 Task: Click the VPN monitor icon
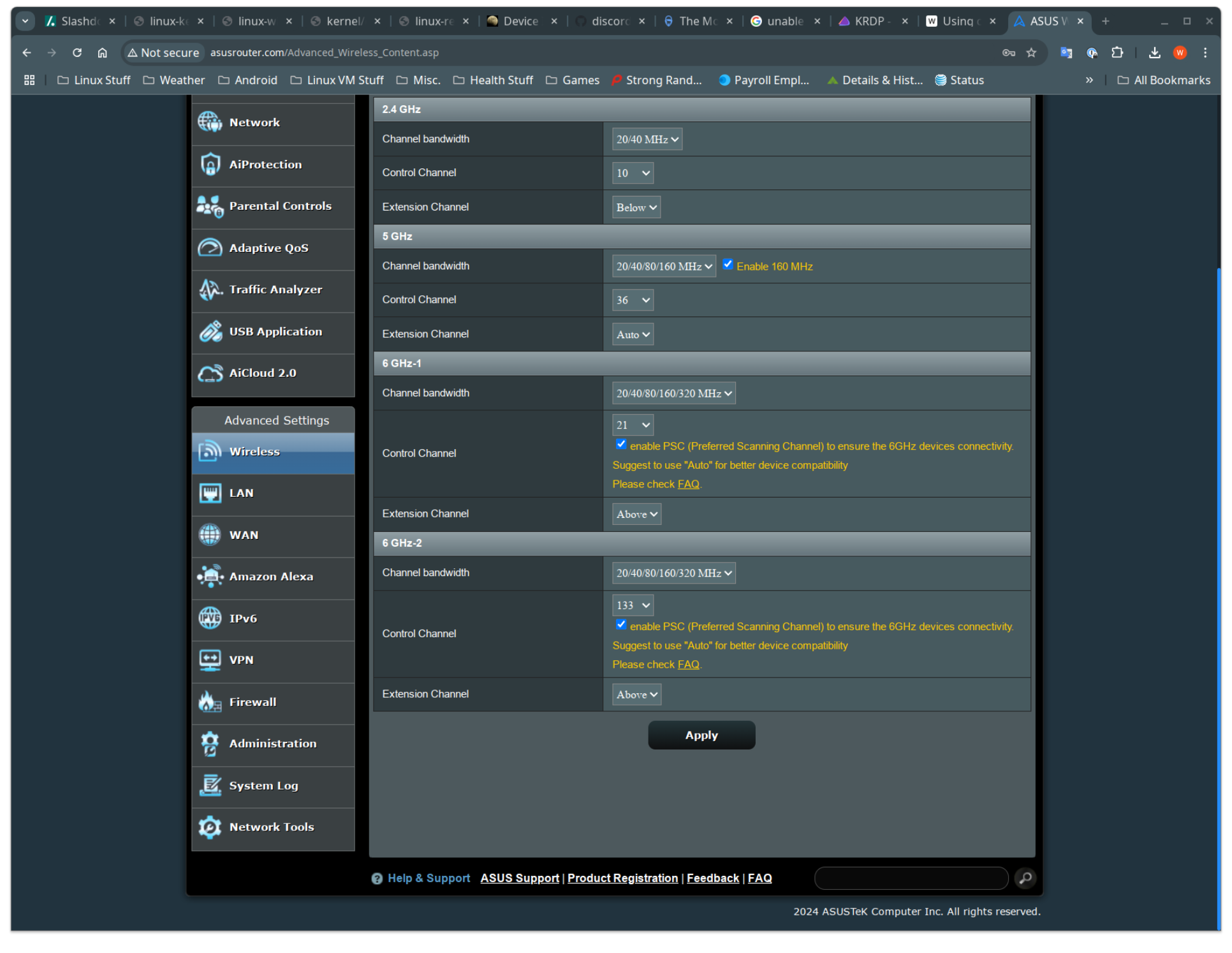point(210,660)
